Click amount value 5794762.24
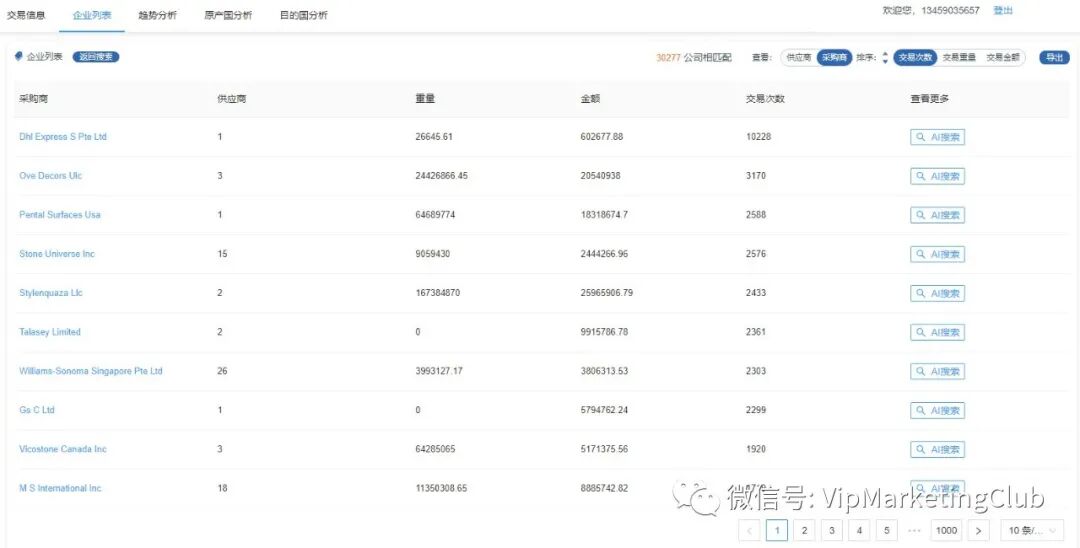This screenshot has width=1080, height=548. coord(604,410)
